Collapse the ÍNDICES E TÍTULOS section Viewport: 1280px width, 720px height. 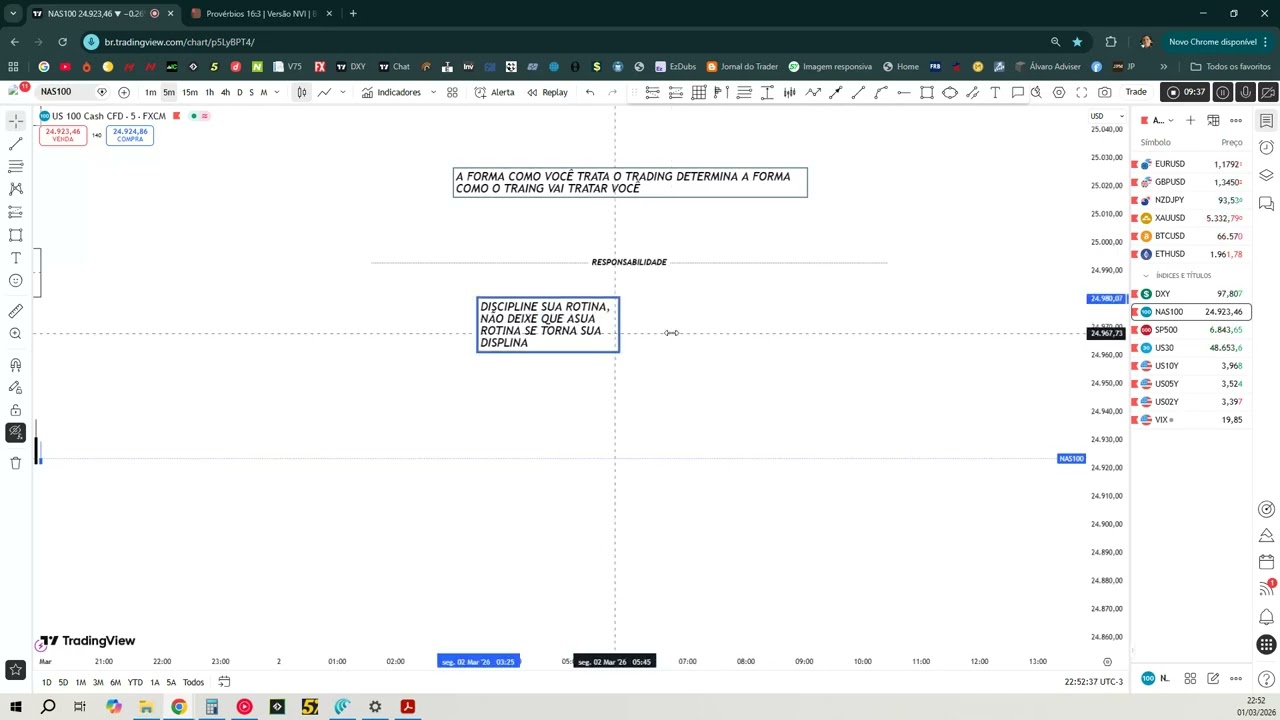pyautogui.click(x=1146, y=276)
